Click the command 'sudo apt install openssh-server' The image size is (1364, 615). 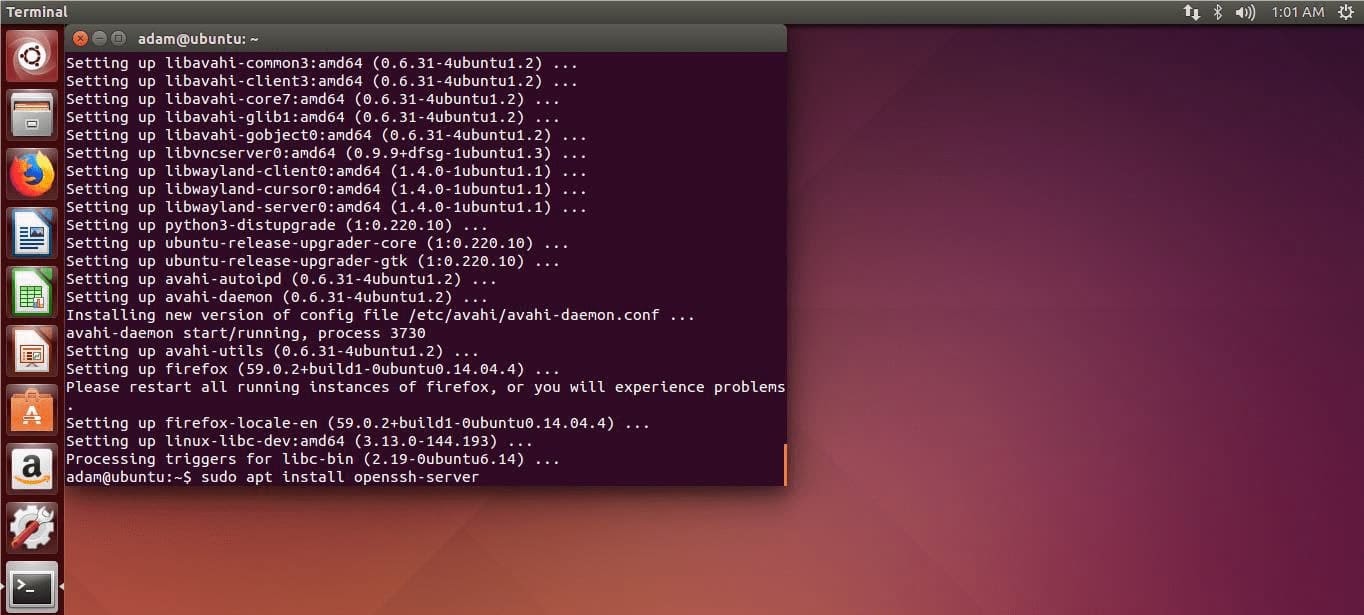coord(340,477)
